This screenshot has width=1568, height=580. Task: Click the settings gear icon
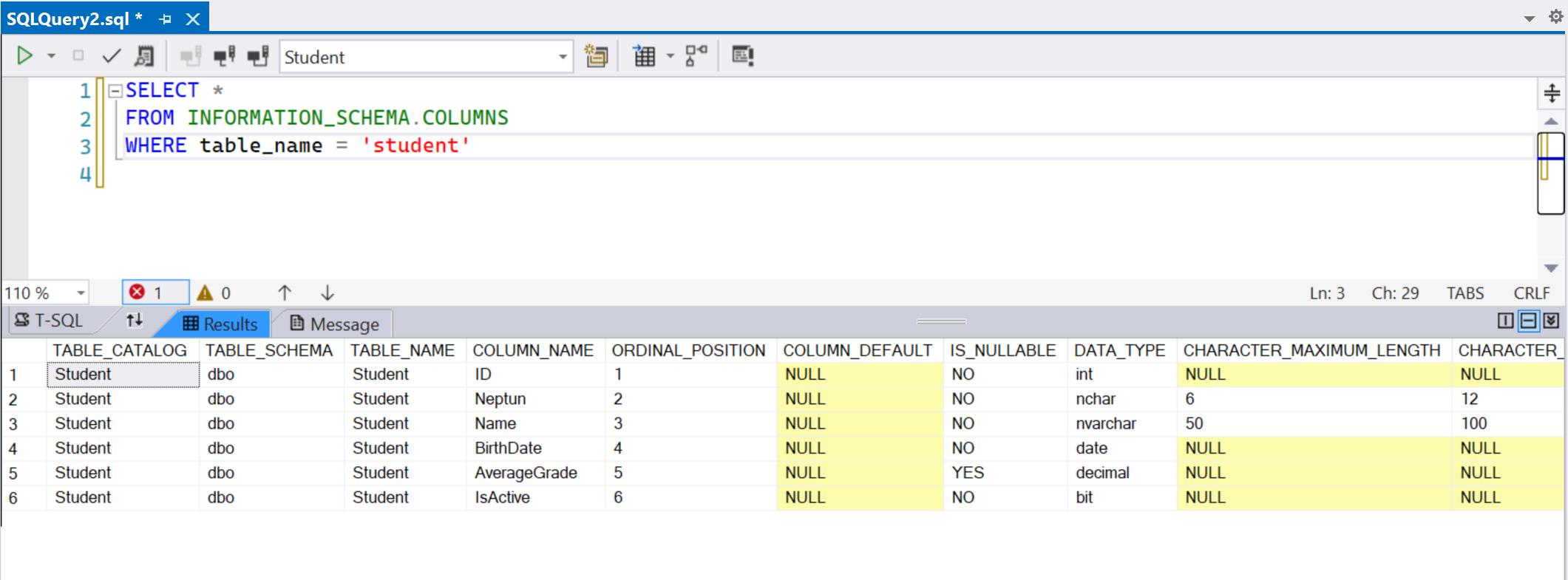click(x=1555, y=17)
